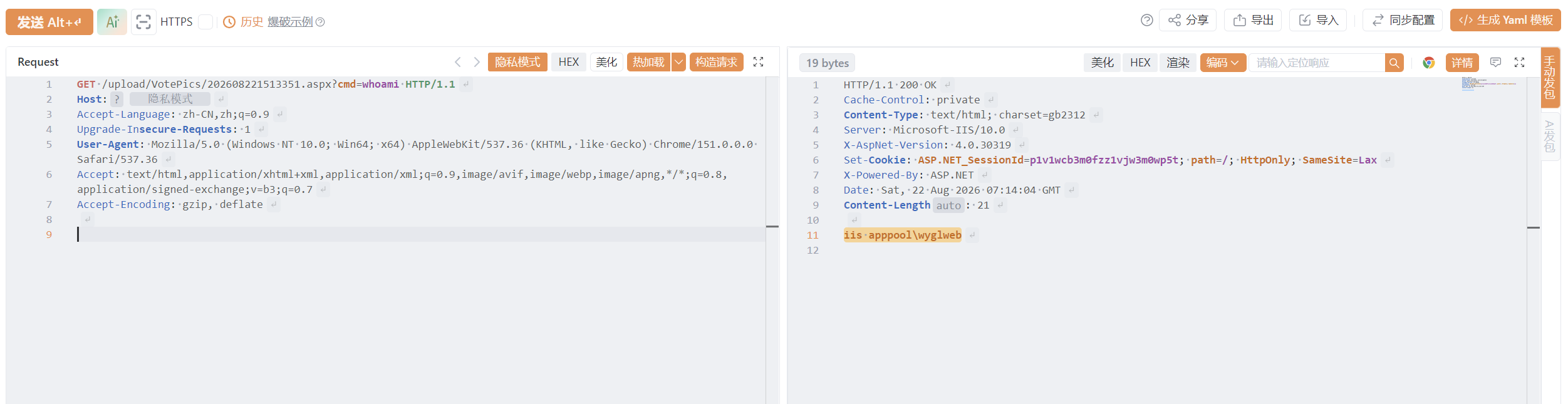Click the 导入 import button
Image resolution: width=1568 pixels, height=404 pixels.
[1318, 20]
